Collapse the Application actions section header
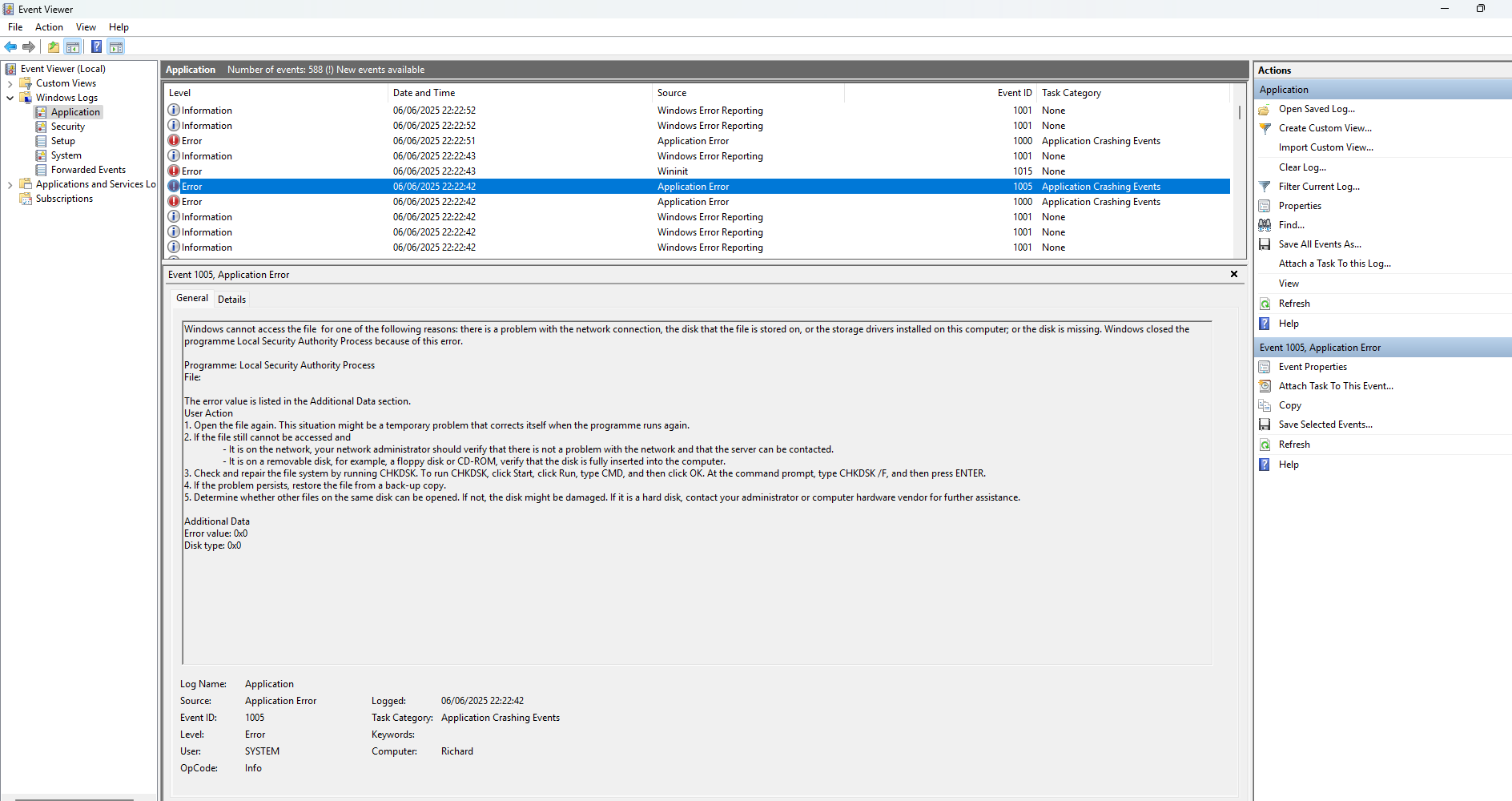This screenshot has height=801, width=1512. pyautogui.click(x=1383, y=90)
